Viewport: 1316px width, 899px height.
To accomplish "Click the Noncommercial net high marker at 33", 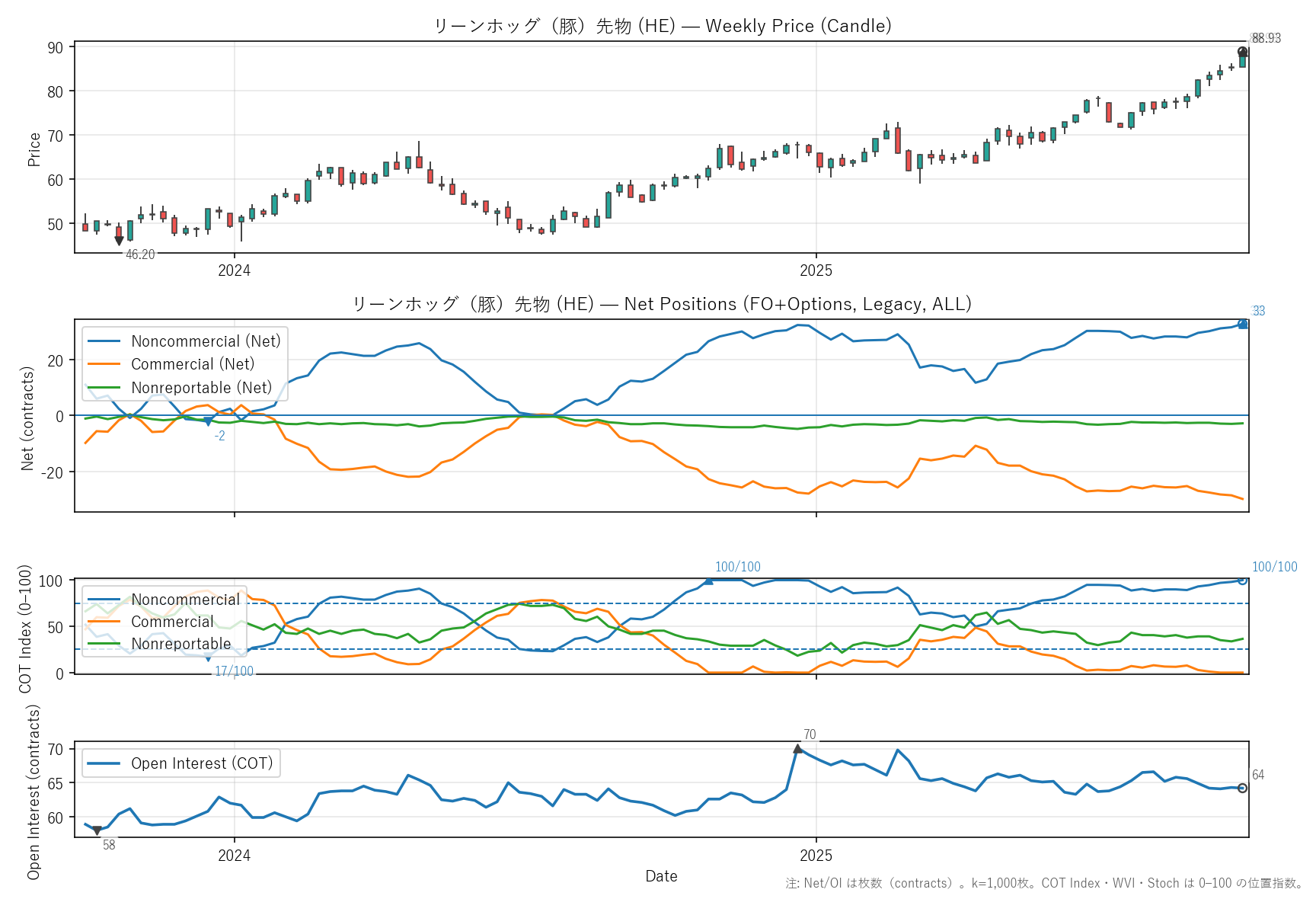I will pos(1243,324).
